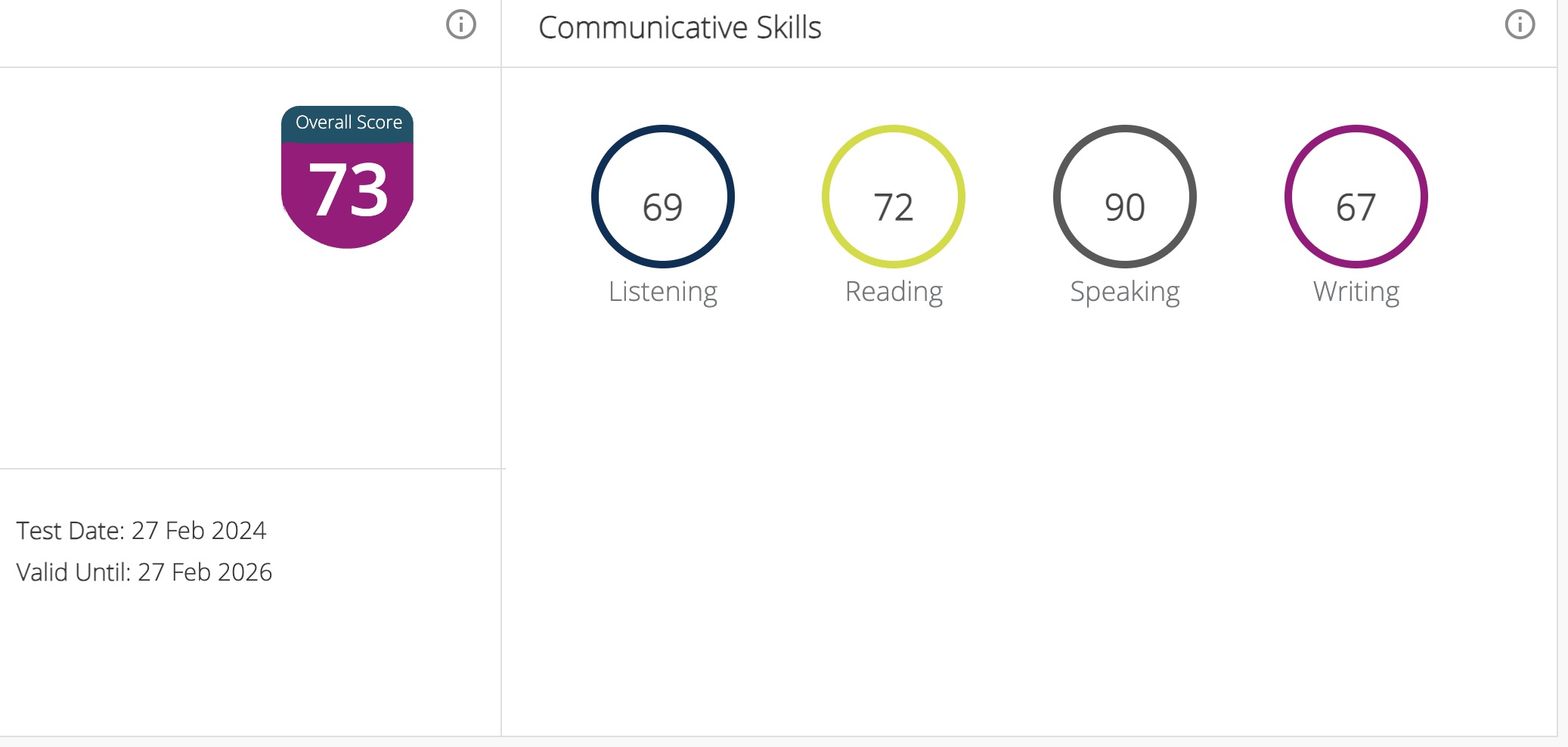Click the Reading score circle 72
Screen dimensions: 1568x747
click(x=894, y=197)
